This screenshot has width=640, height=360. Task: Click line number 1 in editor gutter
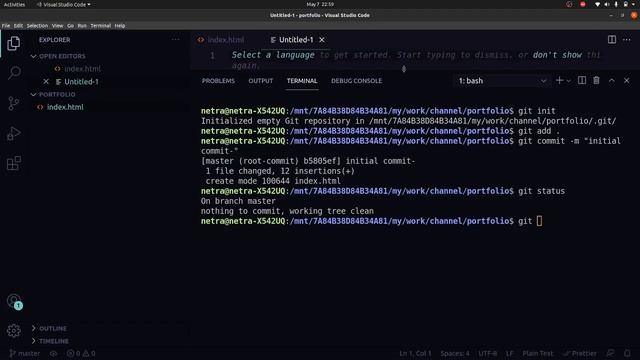212,55
